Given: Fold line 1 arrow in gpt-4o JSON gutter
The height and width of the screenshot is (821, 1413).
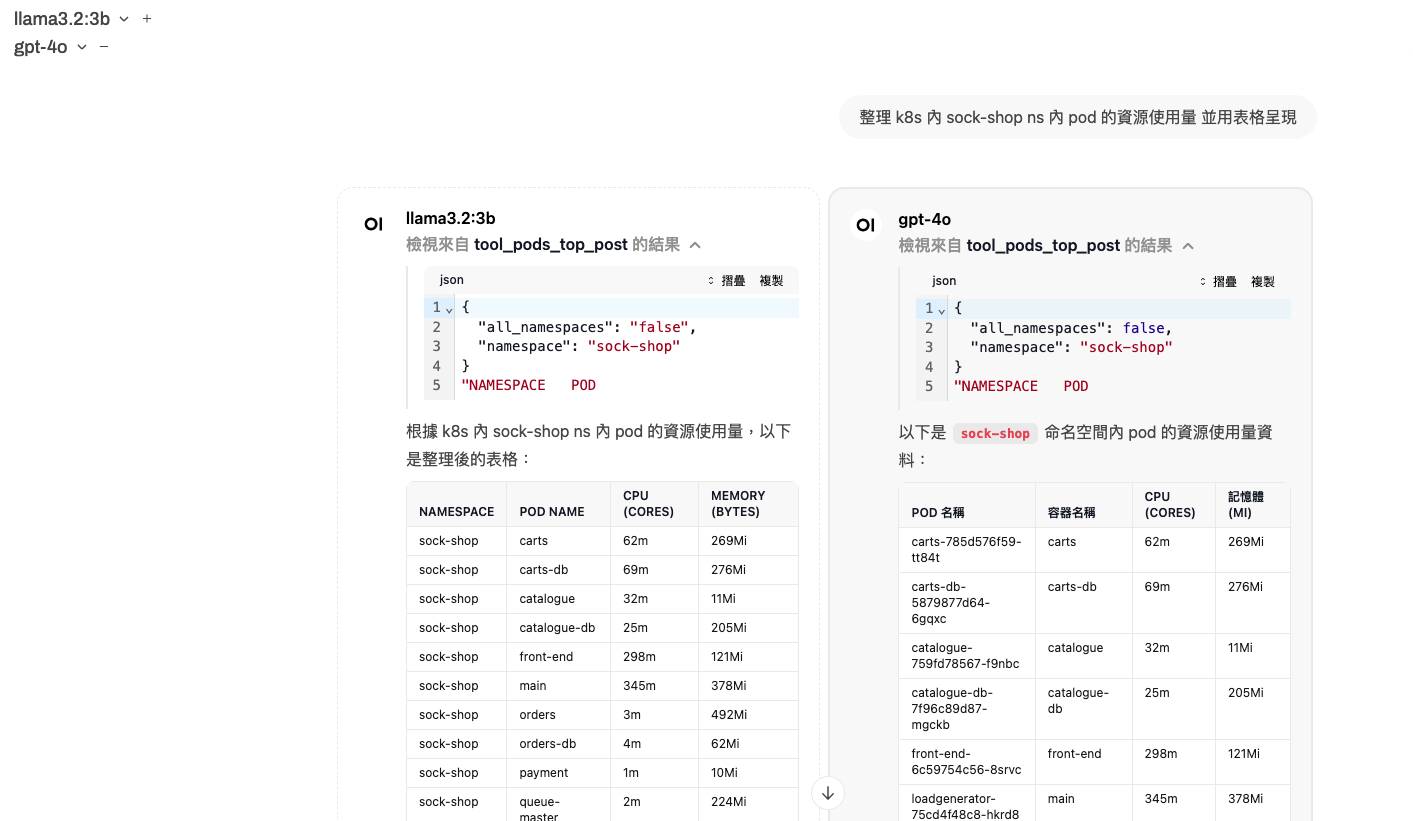Looking at the screenshot, I should coord(941,309).
